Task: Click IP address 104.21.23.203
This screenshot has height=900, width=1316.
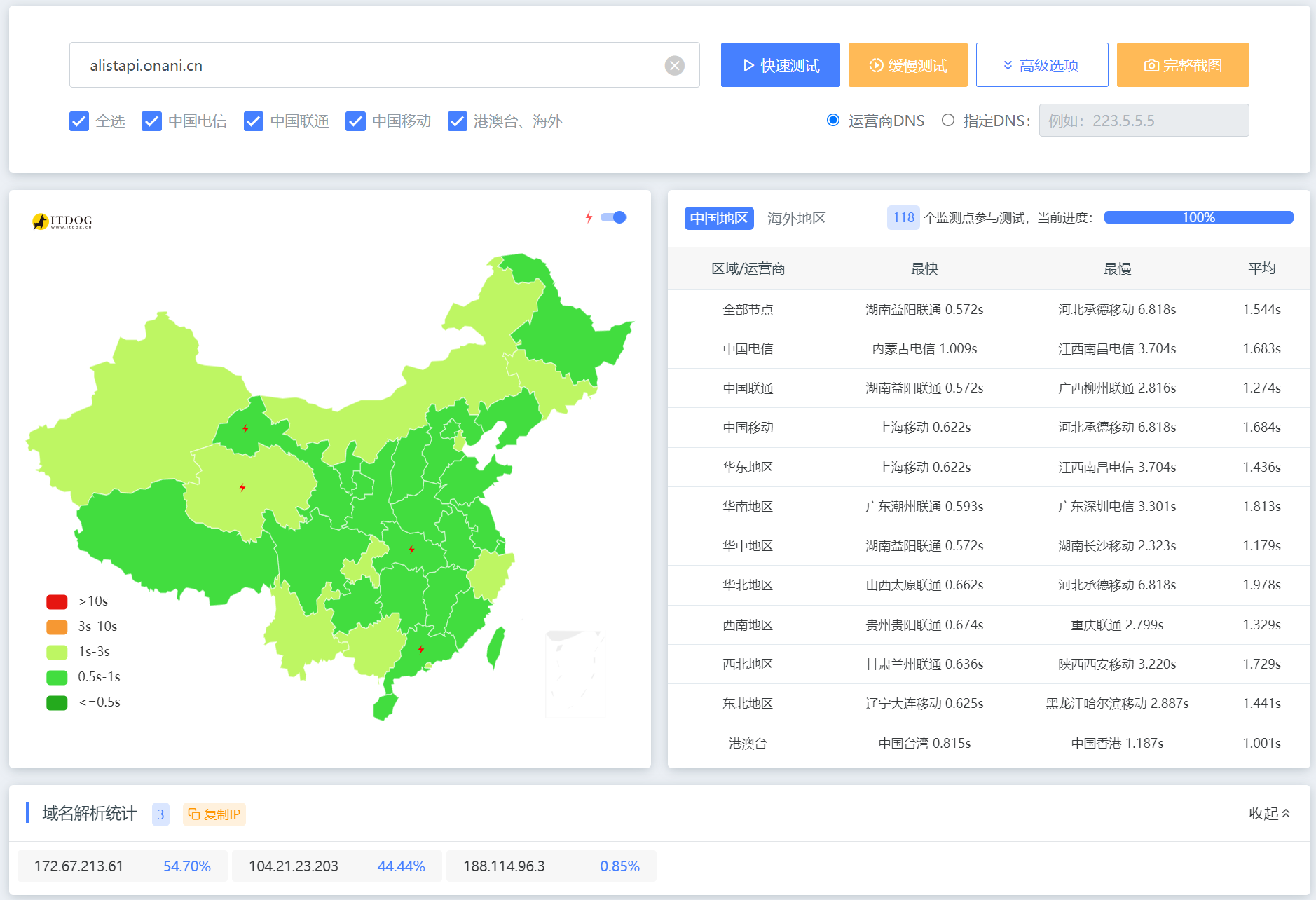Action: [x=294, y=866]
